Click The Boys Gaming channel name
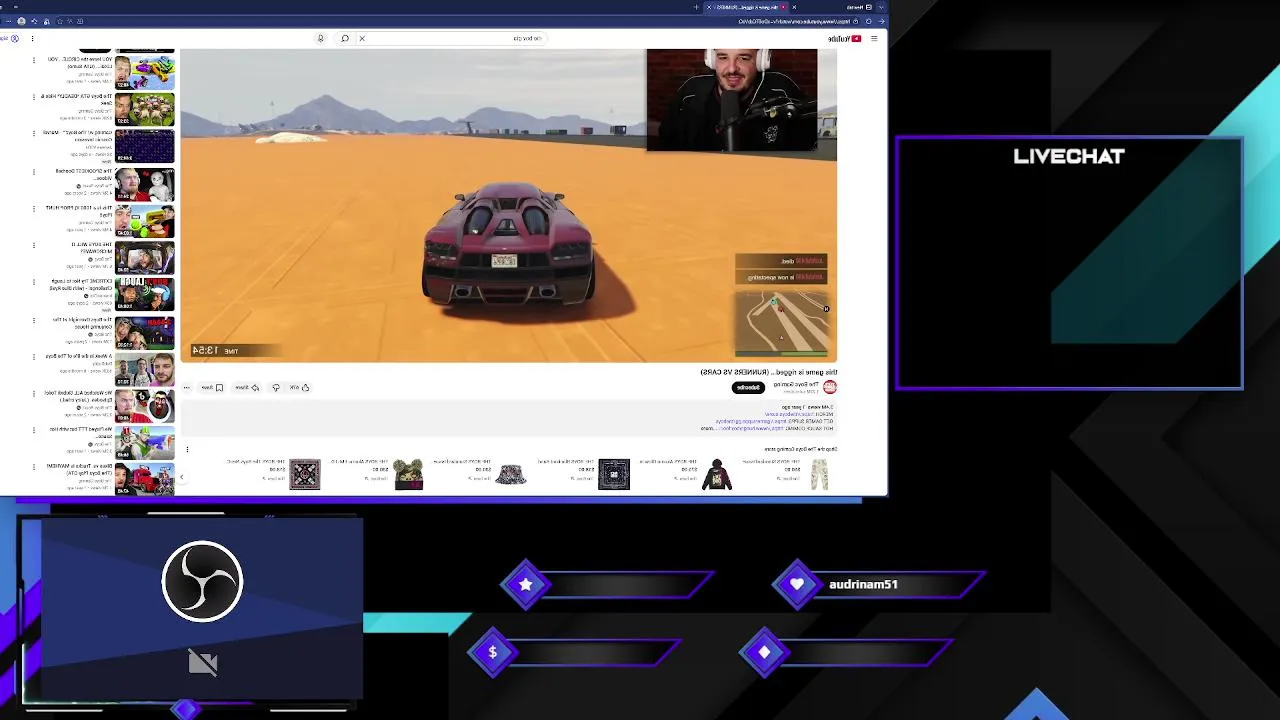The image size is (1280, 720). (x=796, y=384)
